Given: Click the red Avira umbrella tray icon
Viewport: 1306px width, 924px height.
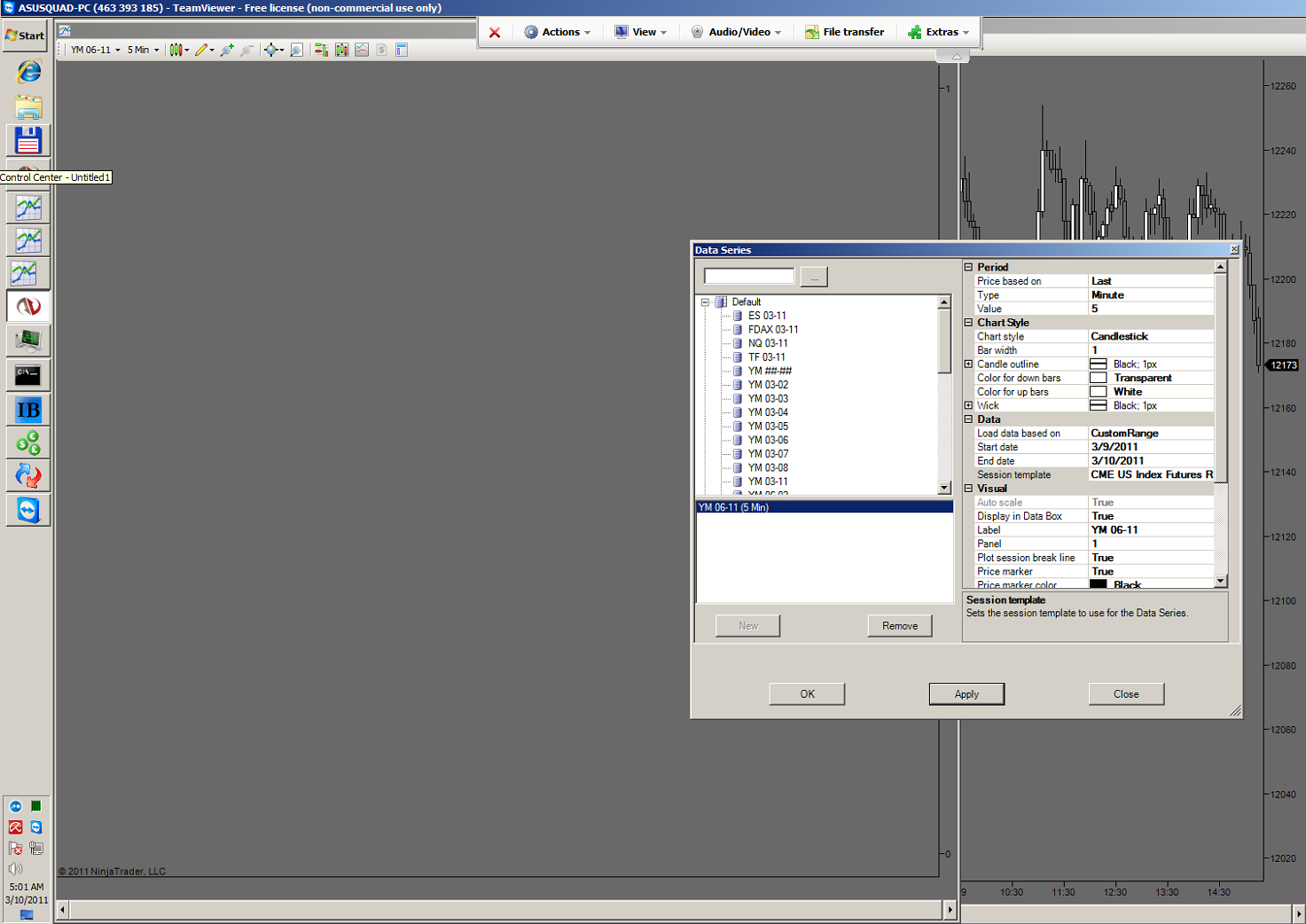Looking at the screenshot, I should (16, 827).
